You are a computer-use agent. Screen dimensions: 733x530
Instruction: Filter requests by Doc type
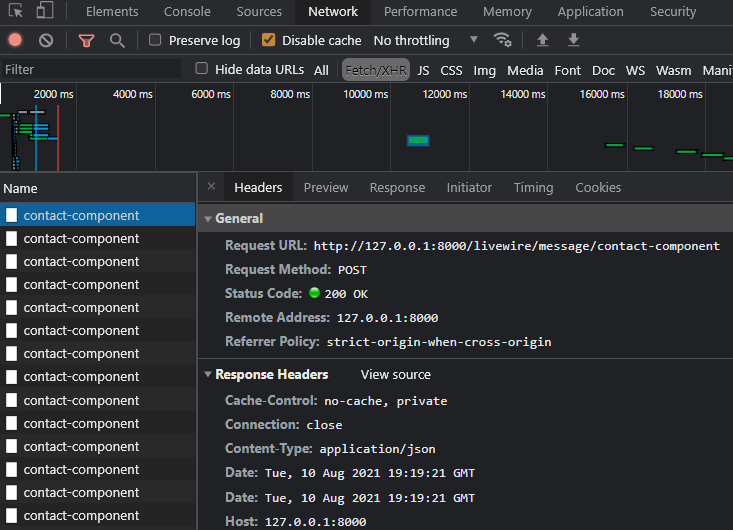[603, 71]
